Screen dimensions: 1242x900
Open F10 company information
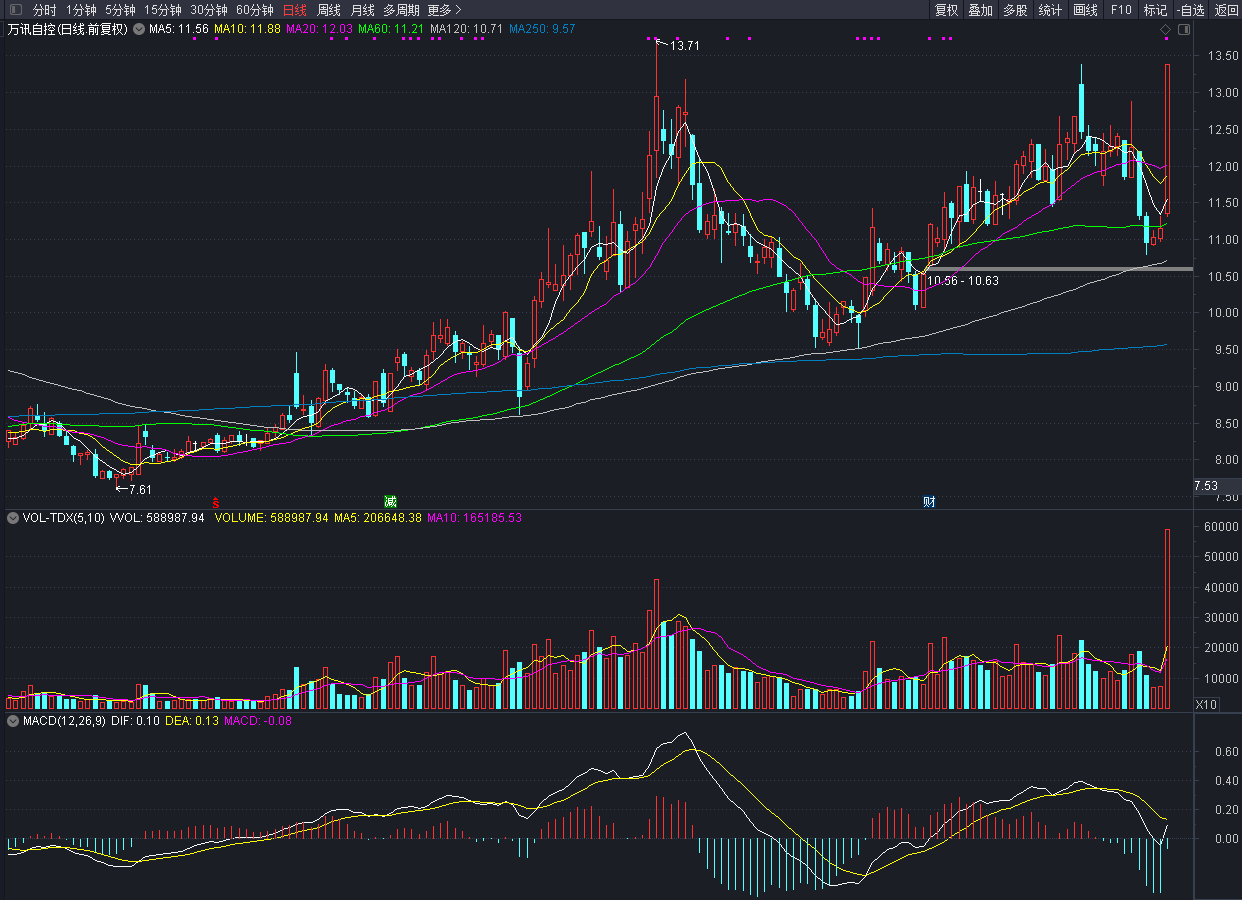1121,10
